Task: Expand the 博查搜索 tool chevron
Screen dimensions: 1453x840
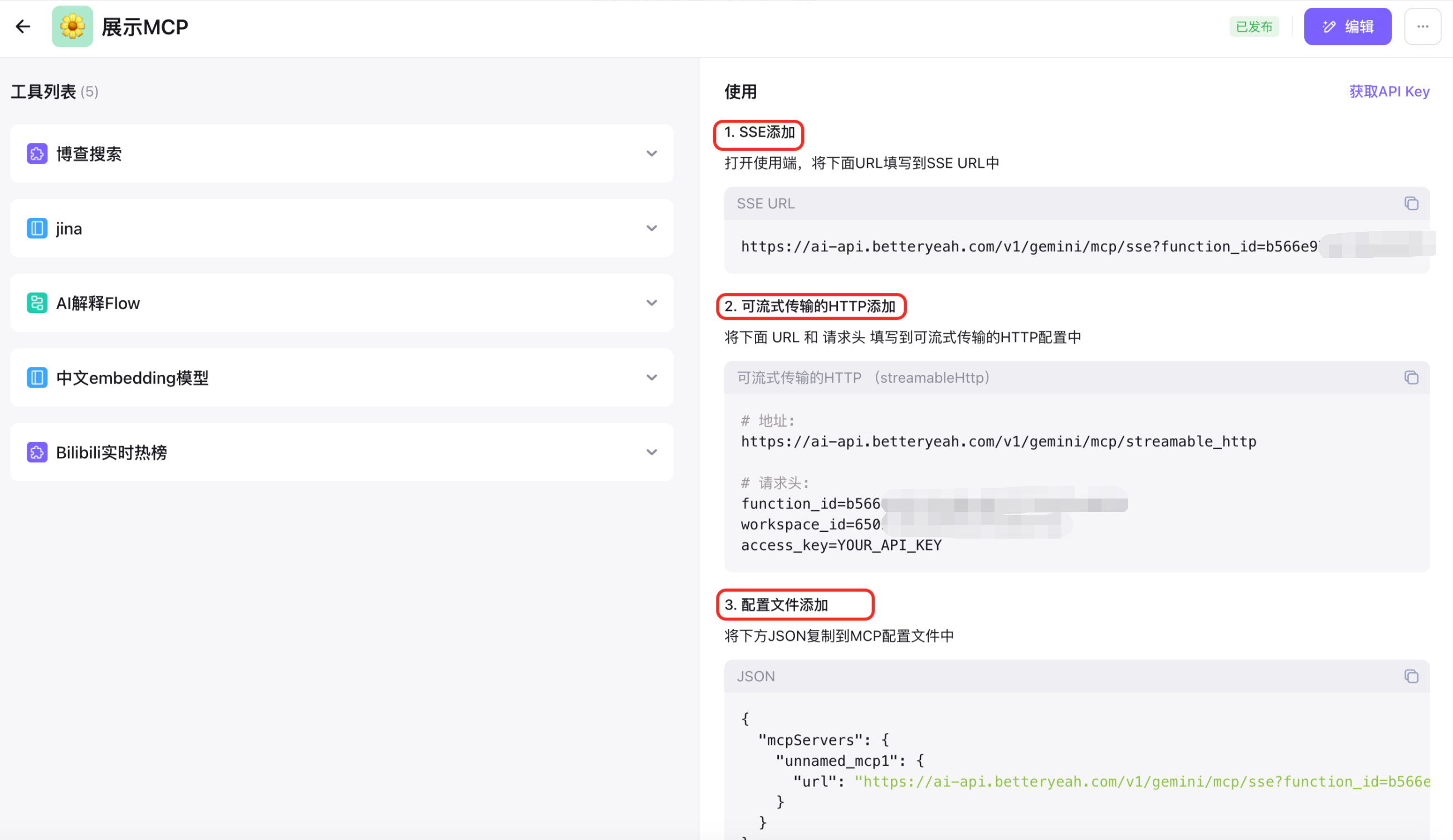Action: (x=651, y=154)
